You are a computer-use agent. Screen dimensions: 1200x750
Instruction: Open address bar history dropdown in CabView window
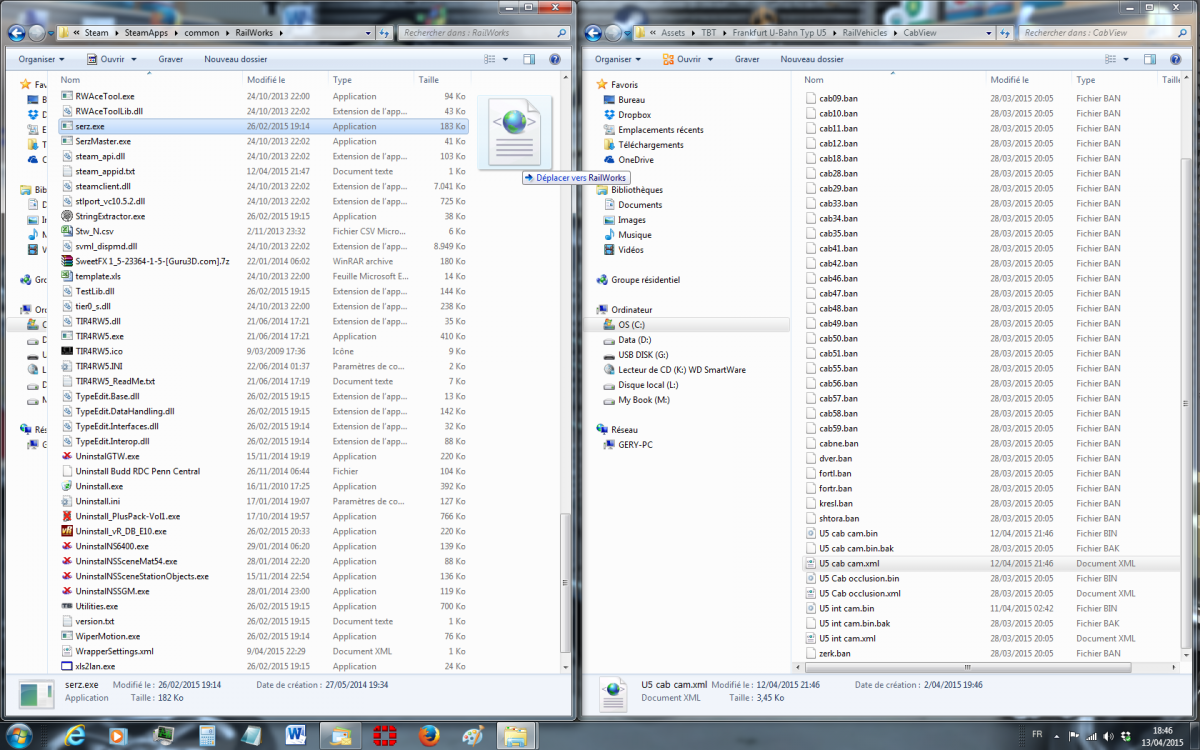[x=988, y=33]
